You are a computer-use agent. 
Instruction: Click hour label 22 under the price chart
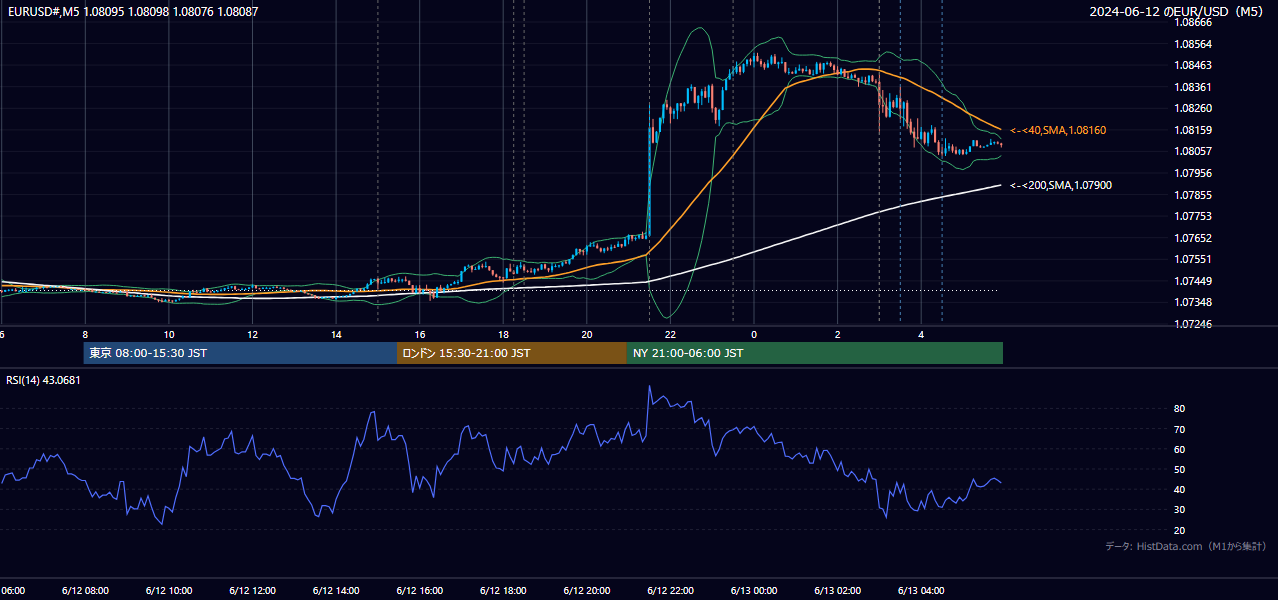[x=671, y=334]
